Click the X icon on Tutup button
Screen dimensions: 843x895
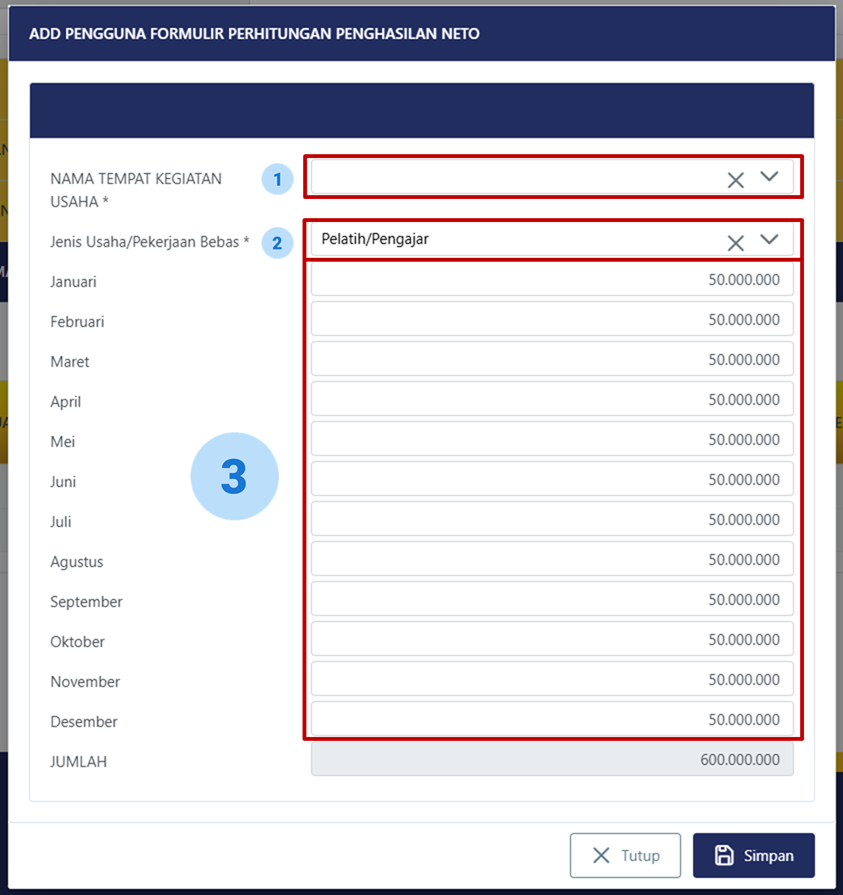click(601, 855)
